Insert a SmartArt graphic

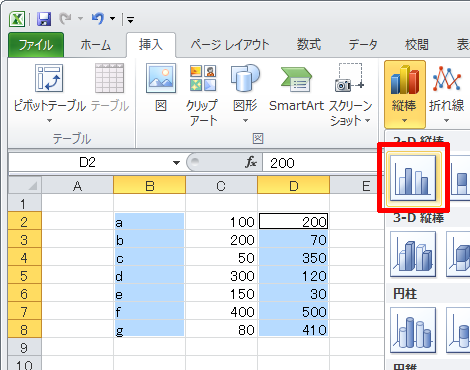click(296, 88)
